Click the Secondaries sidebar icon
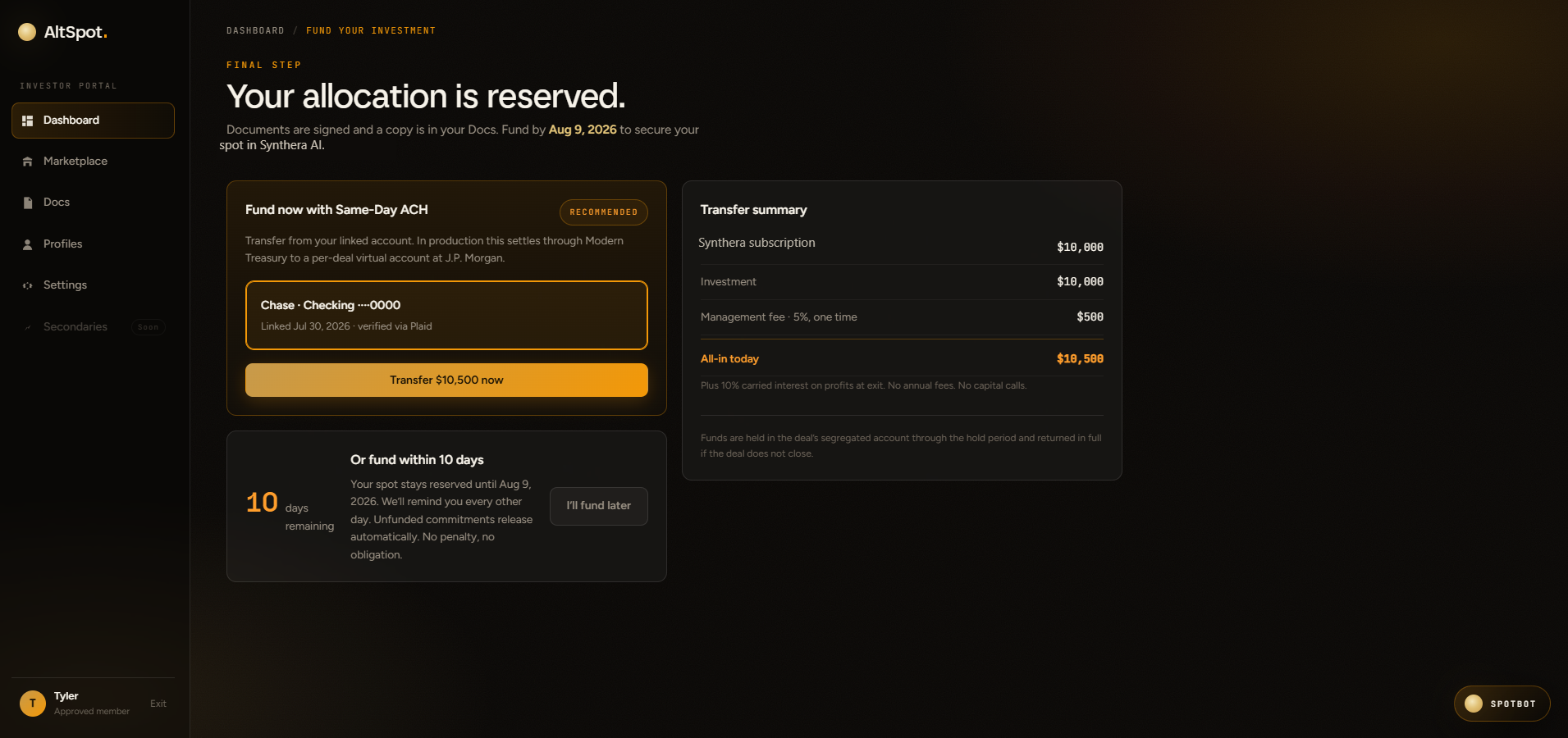Viewport: 1568px width, 738px height. (27, 327)
